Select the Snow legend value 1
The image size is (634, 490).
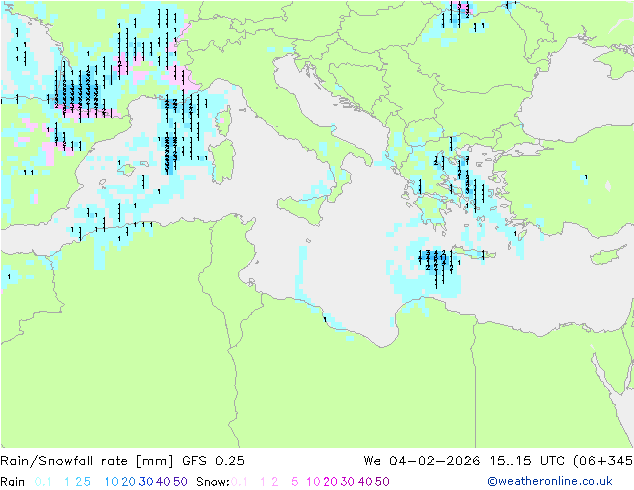click(x=263, y=482)
